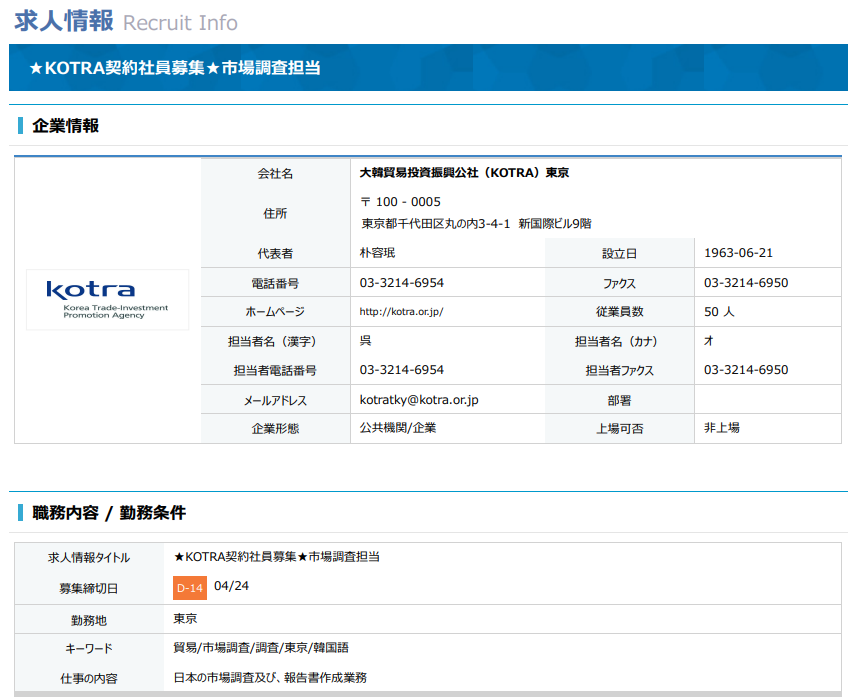The image size is (848, 700).
Task: Click the kotratky@kotra.or.jp email address
Action: pos(419,400)
